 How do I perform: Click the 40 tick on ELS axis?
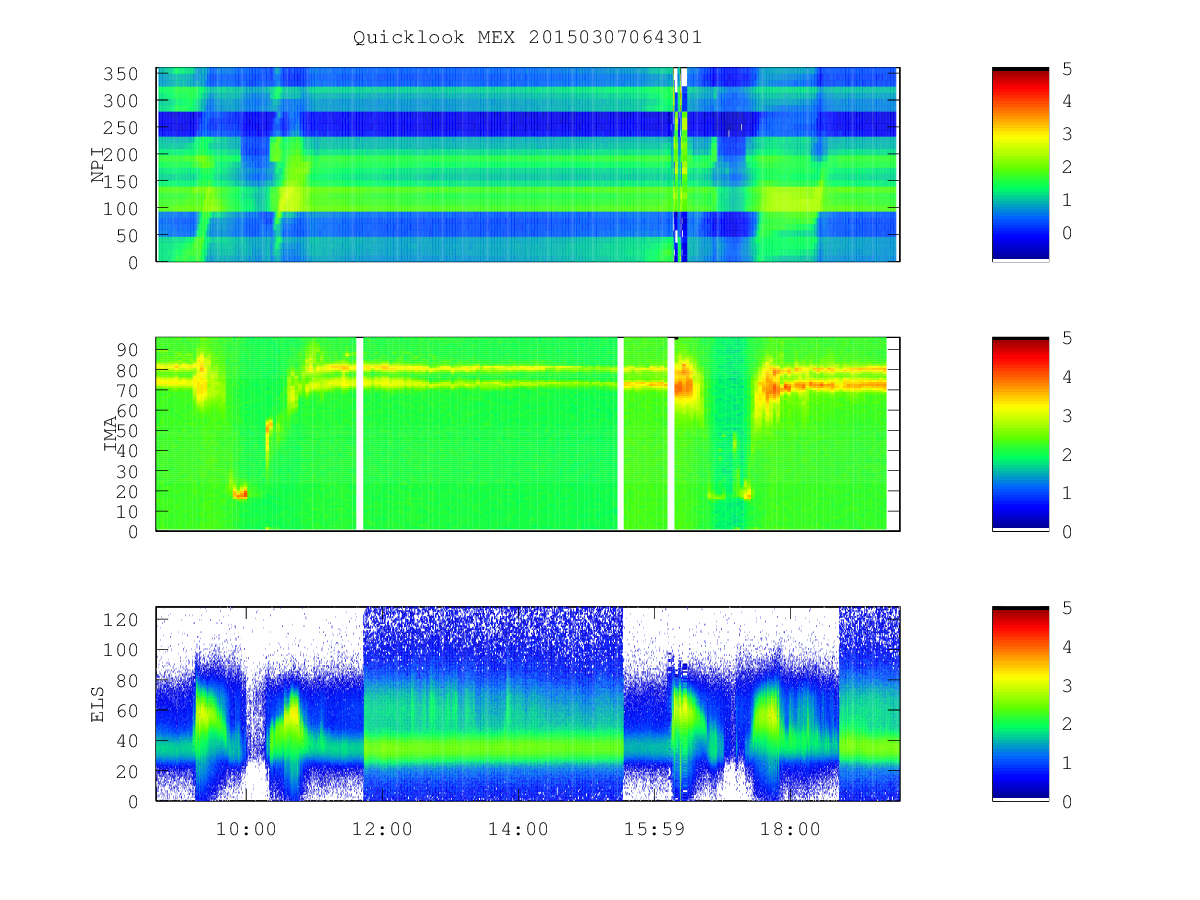[129, 741]
